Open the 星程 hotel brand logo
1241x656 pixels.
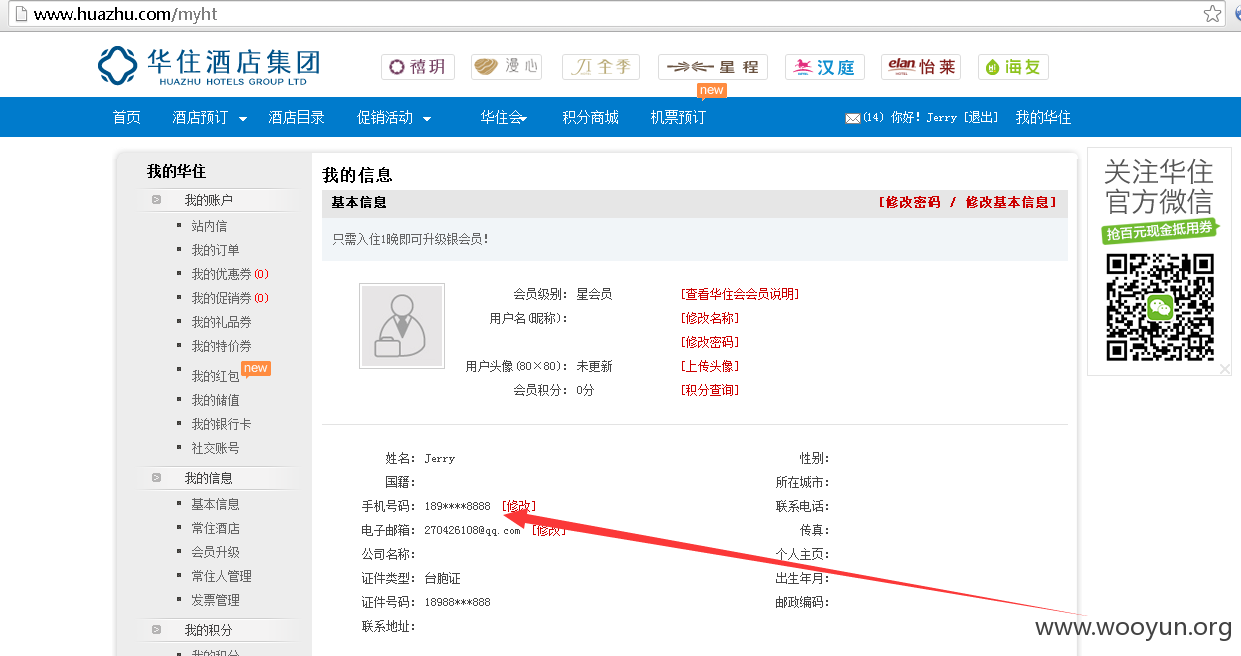(712, 67)
